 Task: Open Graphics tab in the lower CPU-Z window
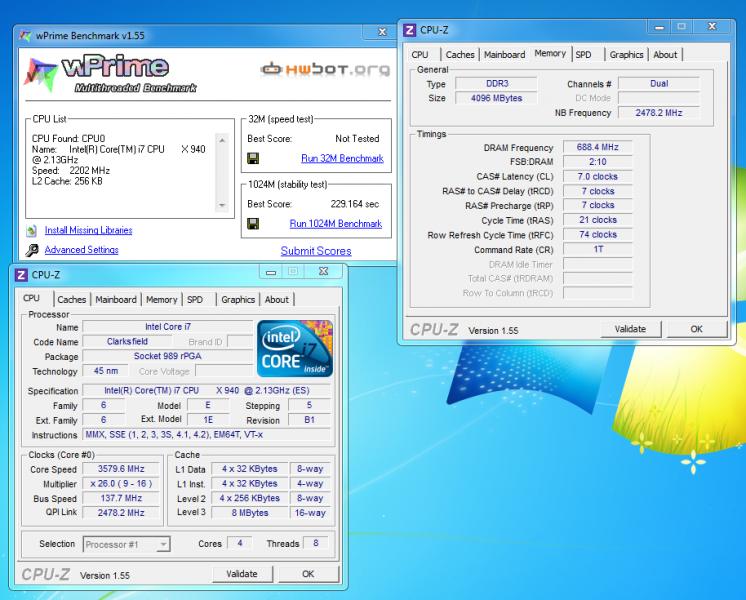pos(238,300)
